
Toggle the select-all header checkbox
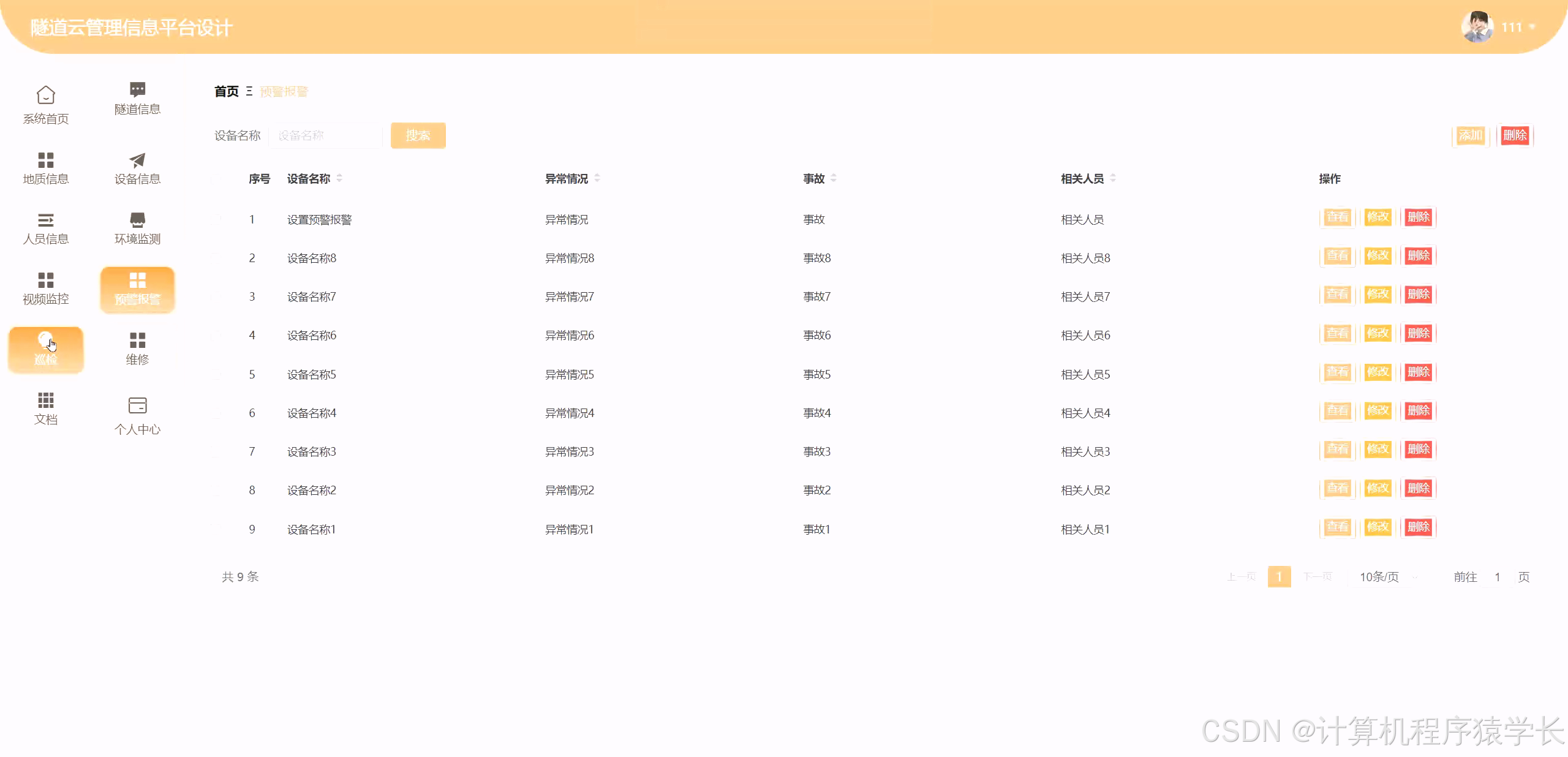[216, 179]
